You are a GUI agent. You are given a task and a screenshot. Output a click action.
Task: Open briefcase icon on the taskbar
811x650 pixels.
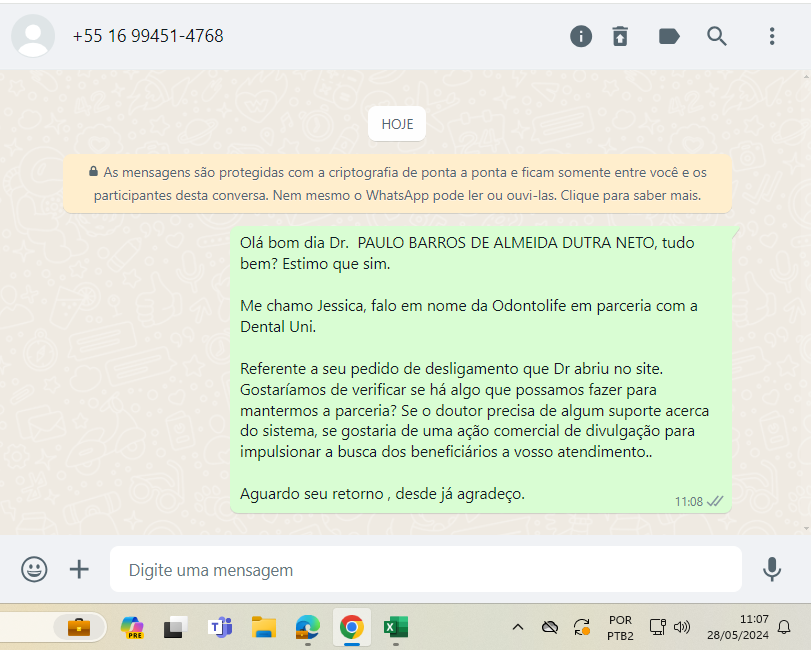79,627
